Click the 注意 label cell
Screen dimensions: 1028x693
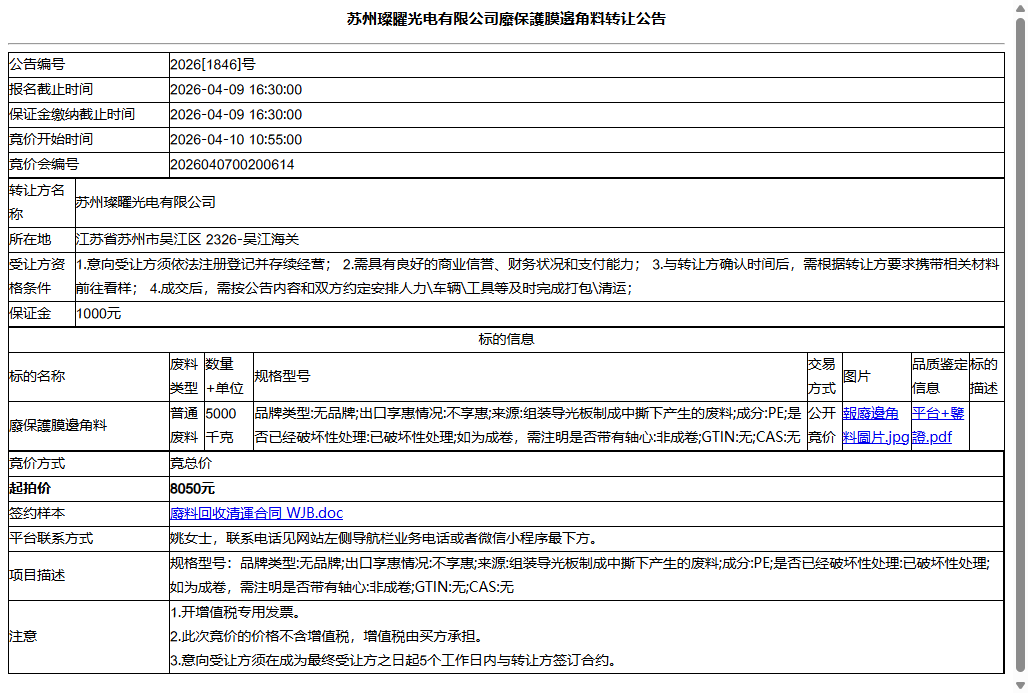click(x=89, y=636)
